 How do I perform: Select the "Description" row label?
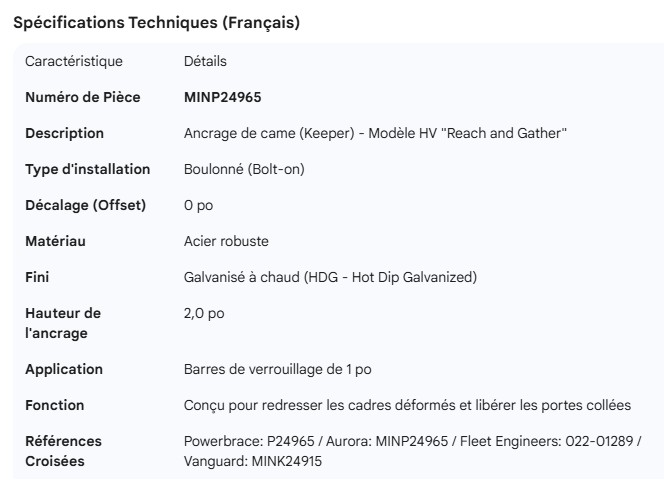coord(64,133)
